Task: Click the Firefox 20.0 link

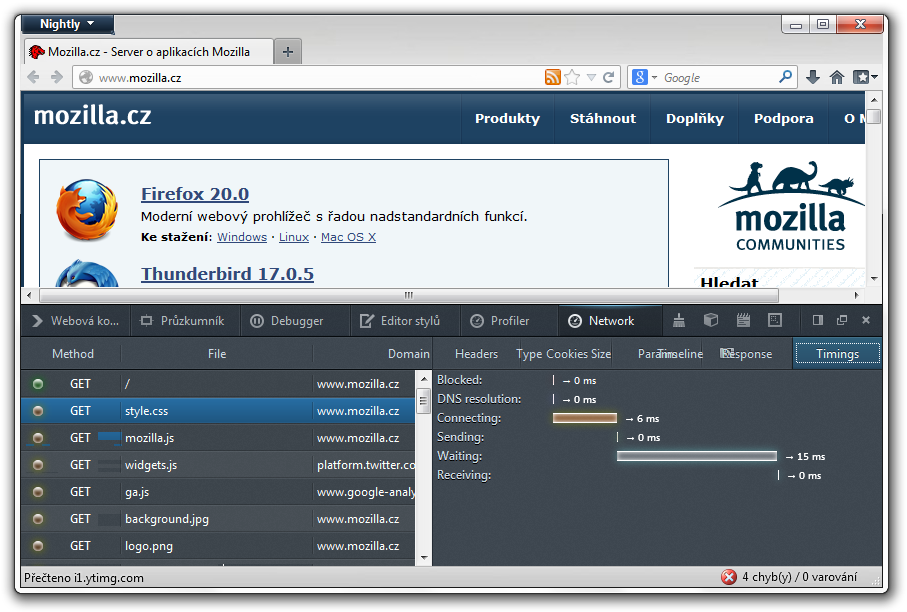Action: pyautogui.click(x=195, y=194)
